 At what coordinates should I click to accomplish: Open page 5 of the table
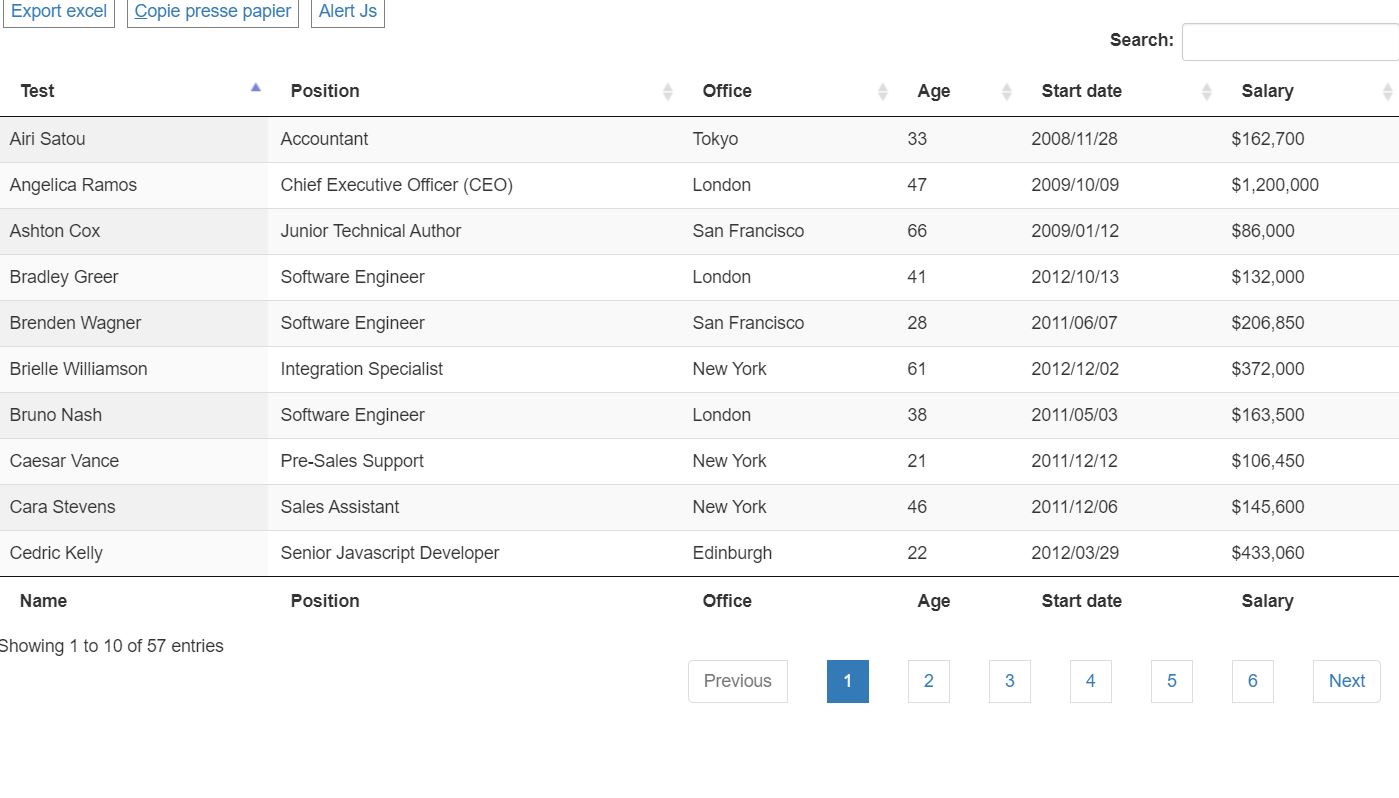point(1171,681)
